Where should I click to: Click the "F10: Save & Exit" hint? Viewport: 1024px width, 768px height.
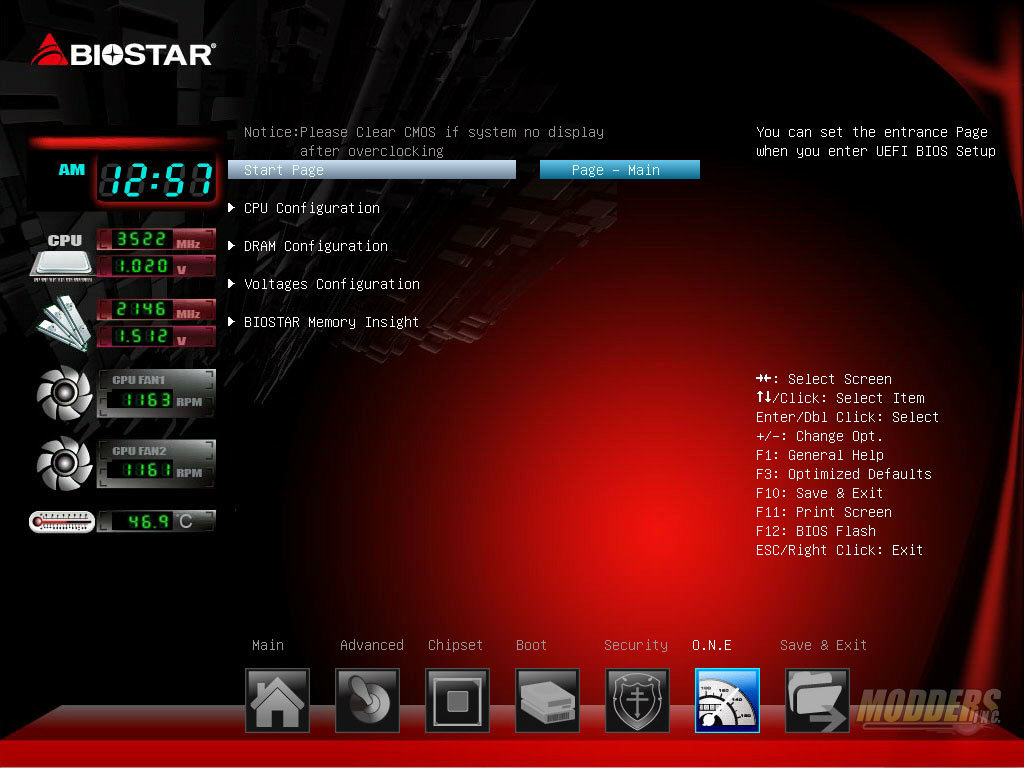click(x=819, y=492)
